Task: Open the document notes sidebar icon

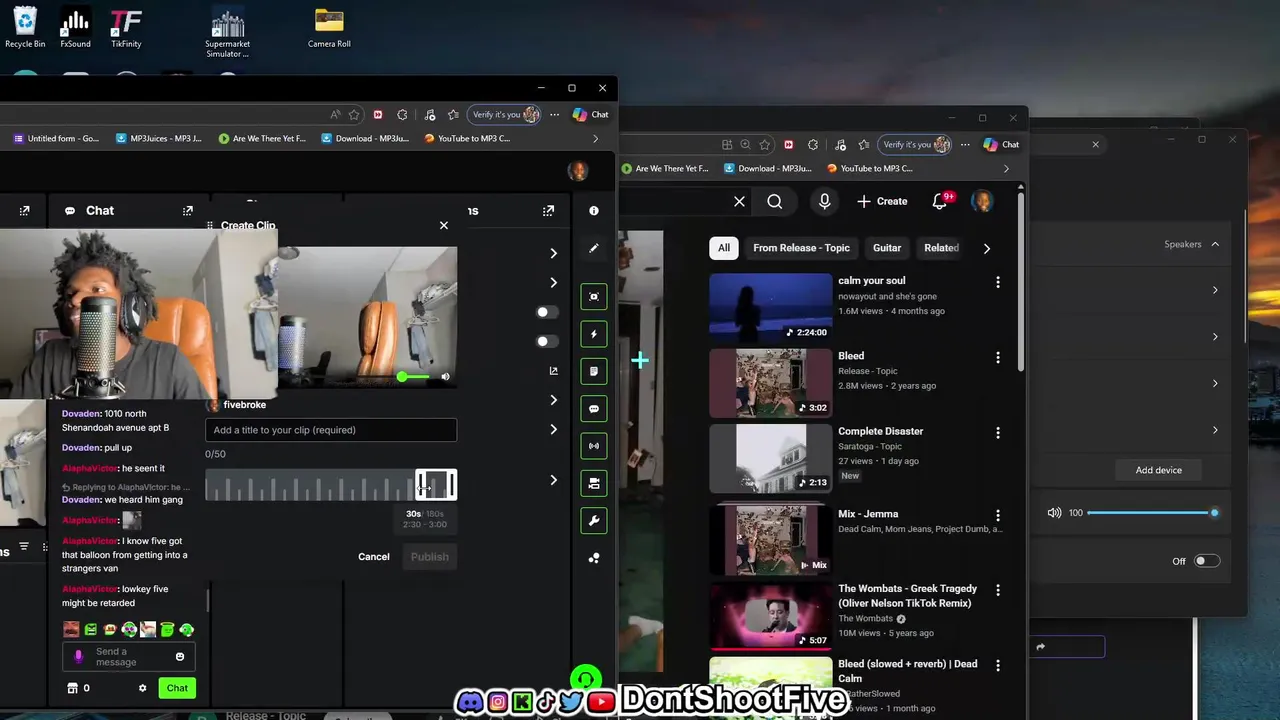Action: click(x=594, y=371)
